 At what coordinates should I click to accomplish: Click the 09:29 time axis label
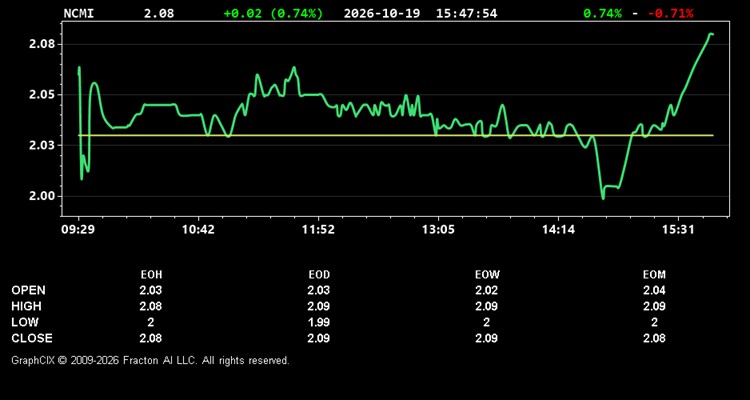click(78, 230)
